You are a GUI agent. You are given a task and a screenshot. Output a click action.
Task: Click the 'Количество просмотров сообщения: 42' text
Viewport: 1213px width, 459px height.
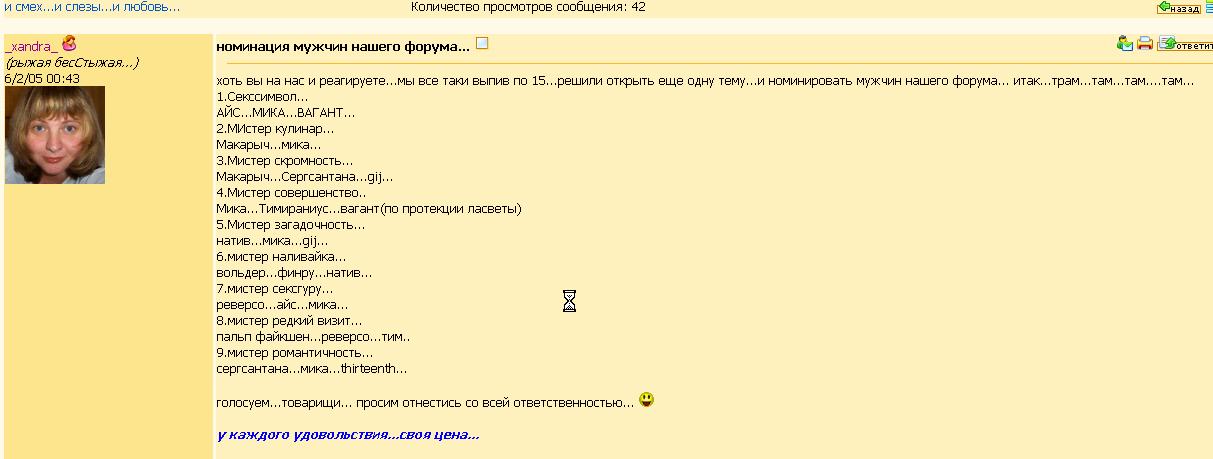tap(528, 7)
